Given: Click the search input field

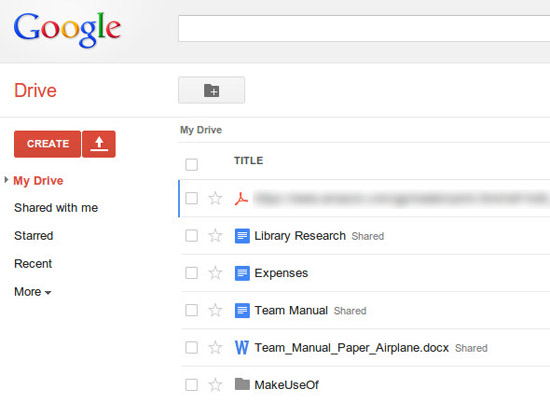Looking at the screenshot, I should point(364,28).
